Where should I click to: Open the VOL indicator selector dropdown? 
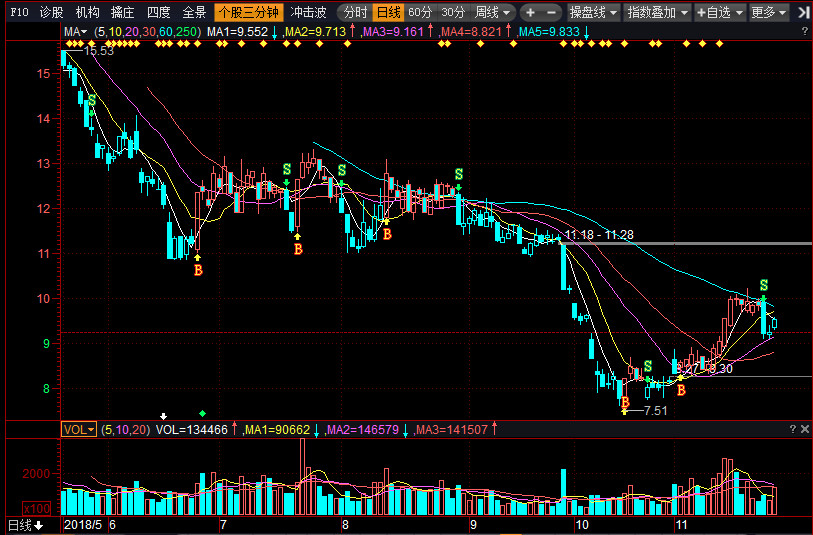click(x=79, y=429)
